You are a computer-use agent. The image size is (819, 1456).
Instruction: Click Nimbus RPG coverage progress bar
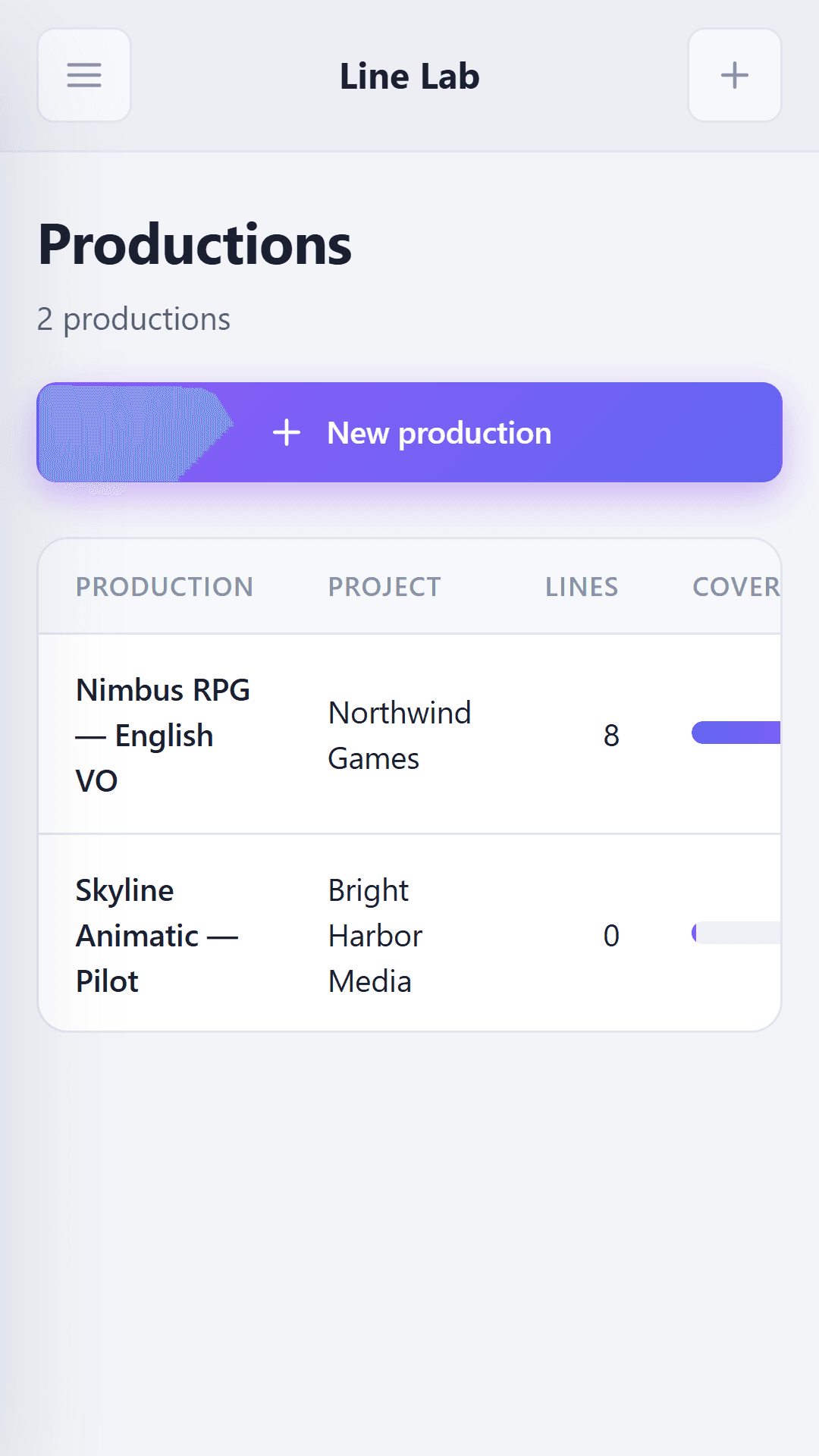pyautogui.click(x=736, y=733)
